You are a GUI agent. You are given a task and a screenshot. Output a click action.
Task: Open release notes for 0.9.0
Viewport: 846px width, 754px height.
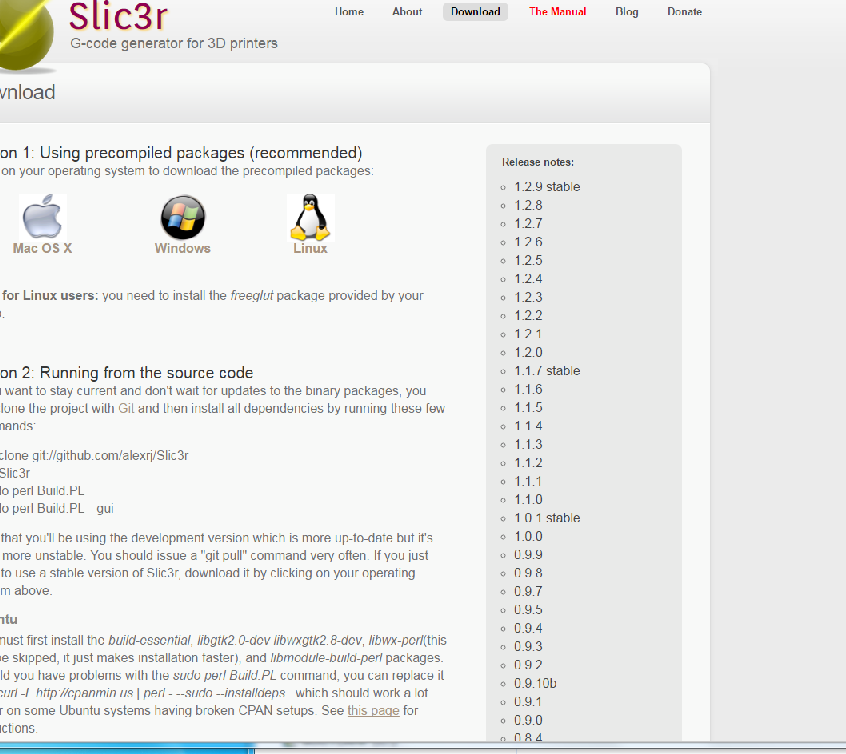point(528,720)
